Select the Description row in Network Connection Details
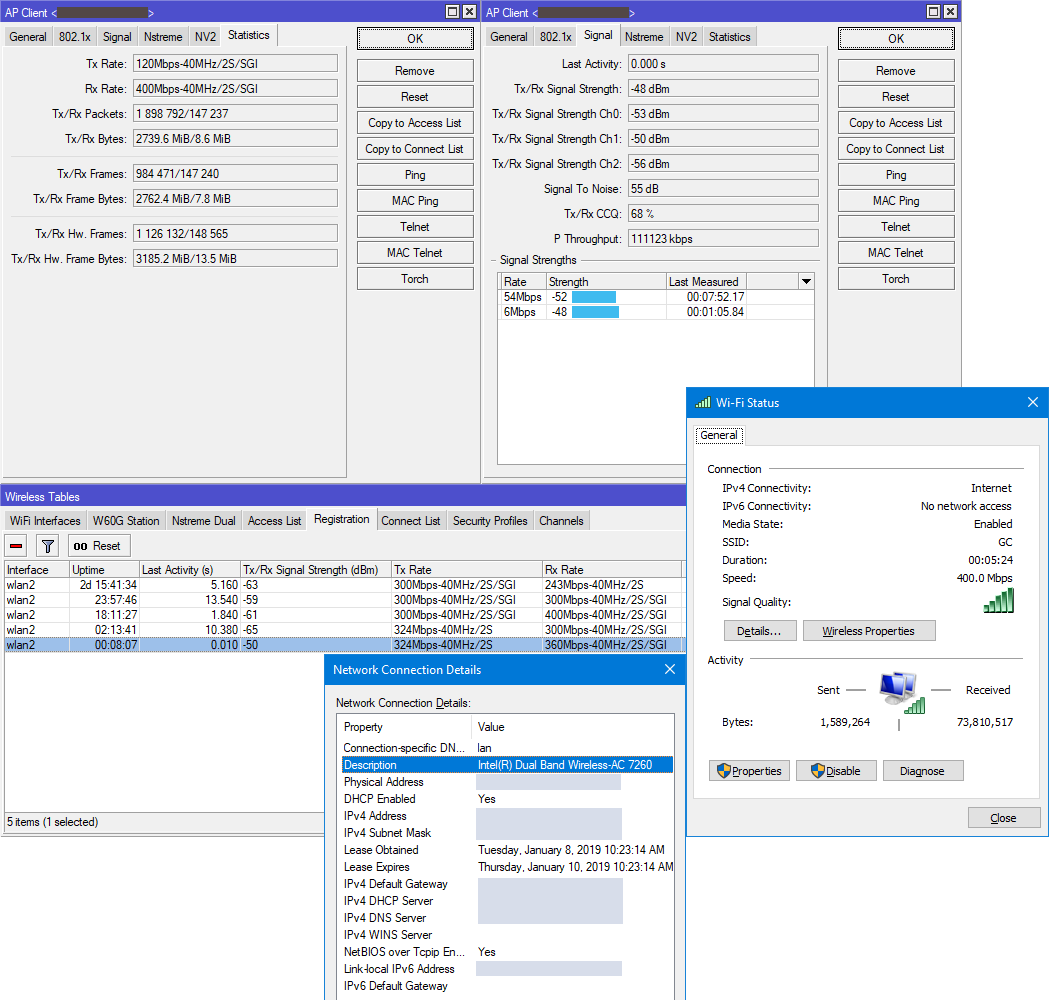Image resolution: width=1049 pixels, height=1000 pixels. (508, 765)
